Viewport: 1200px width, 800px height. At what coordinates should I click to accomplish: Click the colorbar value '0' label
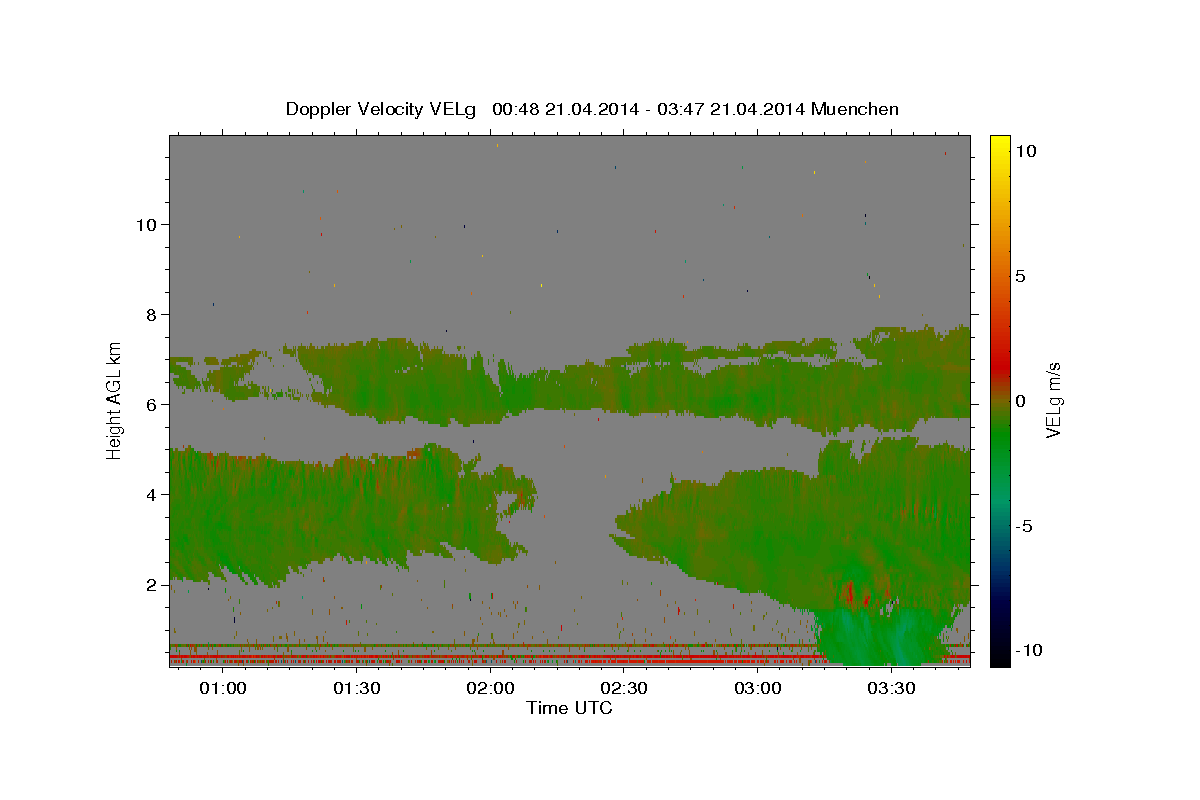point(1020,401)
